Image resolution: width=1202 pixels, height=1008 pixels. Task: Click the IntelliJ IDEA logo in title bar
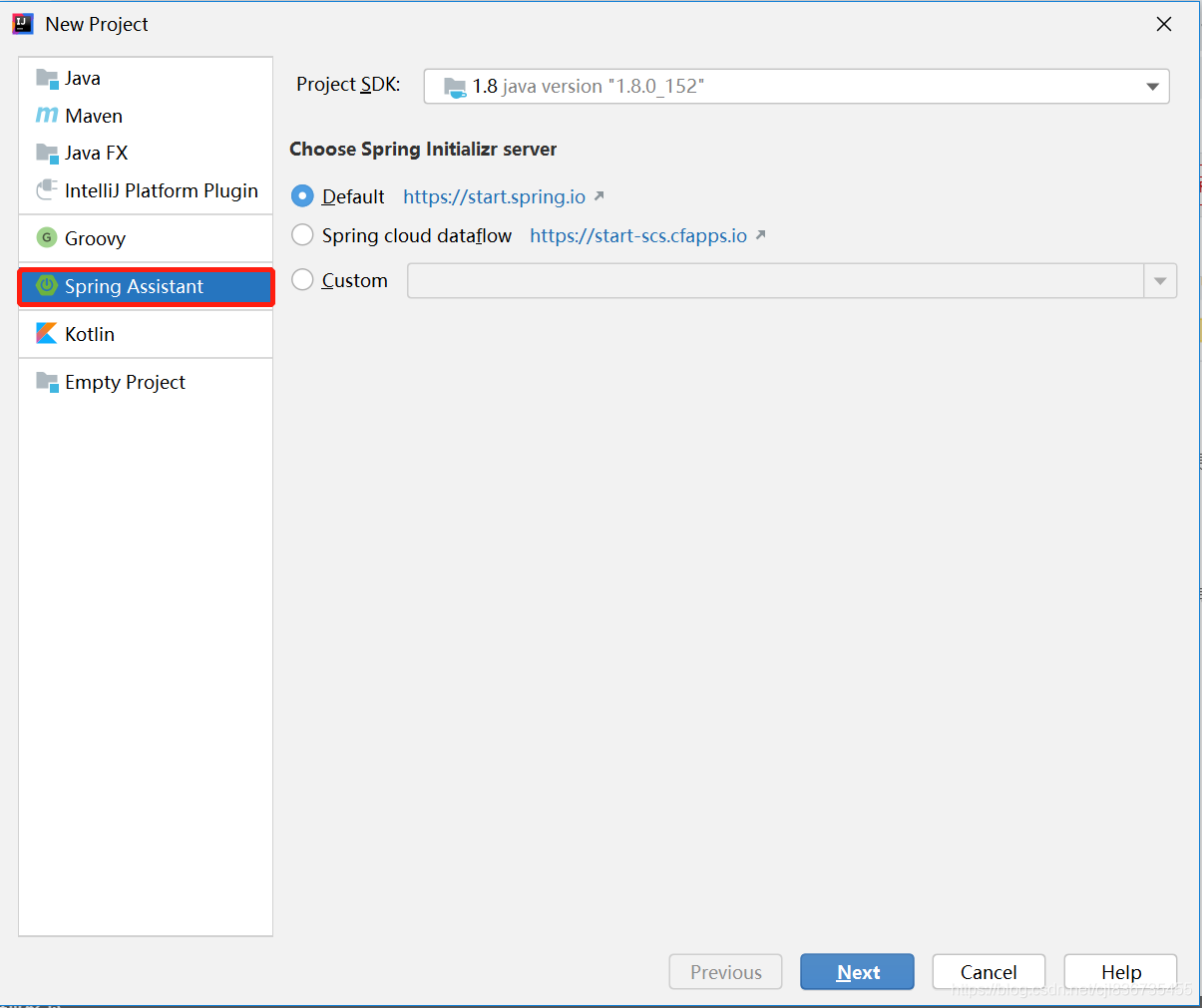click(22, 24)
